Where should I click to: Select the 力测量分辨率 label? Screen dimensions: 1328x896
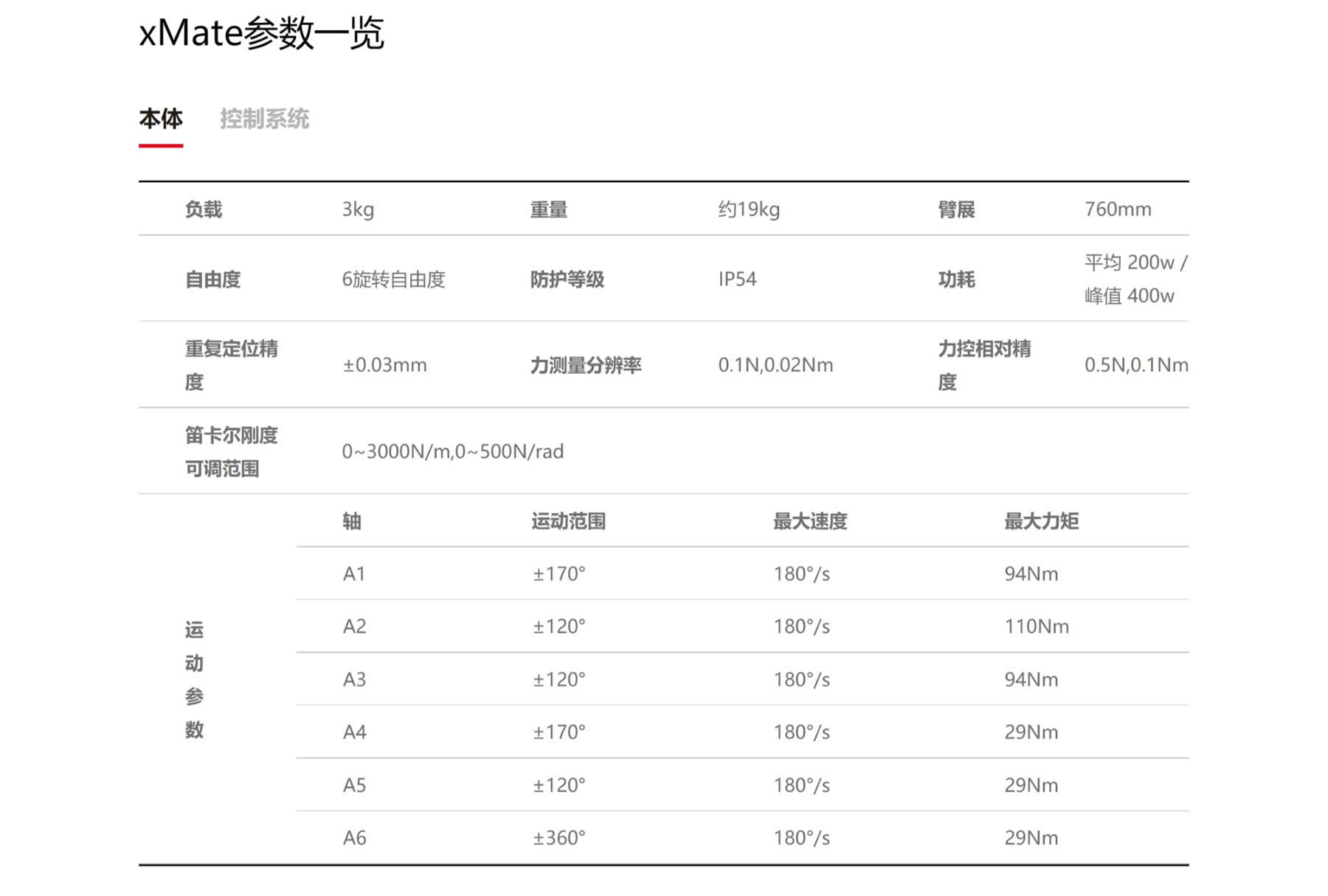pyautogui.click(x=586, y=365)
